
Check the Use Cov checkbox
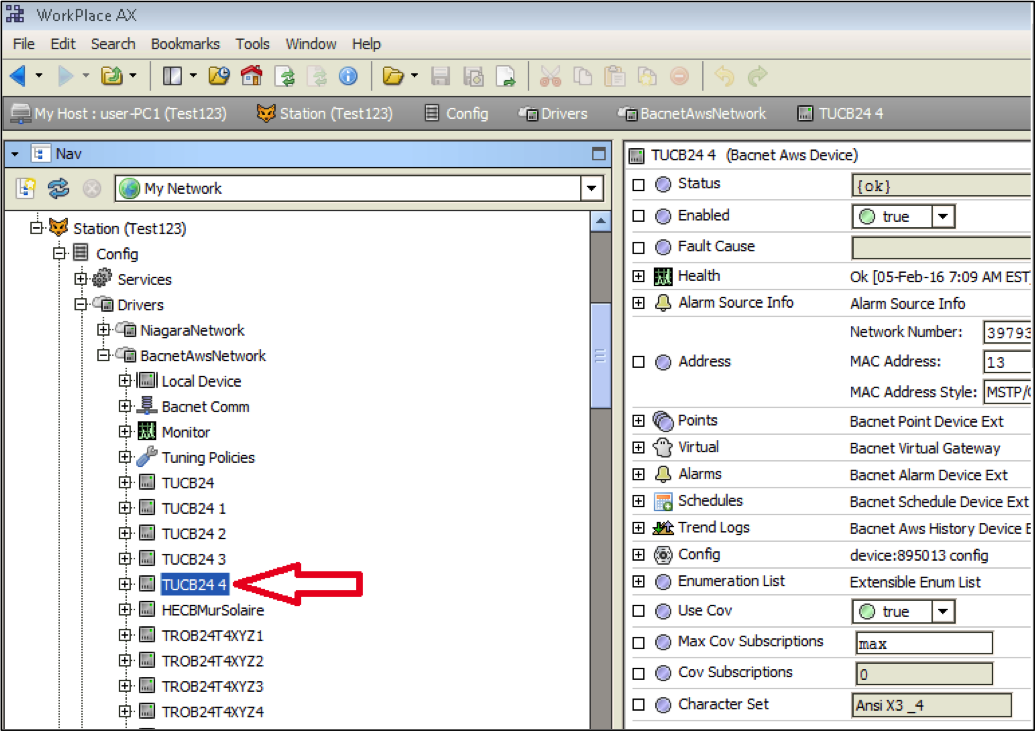[x=638, y=611]
